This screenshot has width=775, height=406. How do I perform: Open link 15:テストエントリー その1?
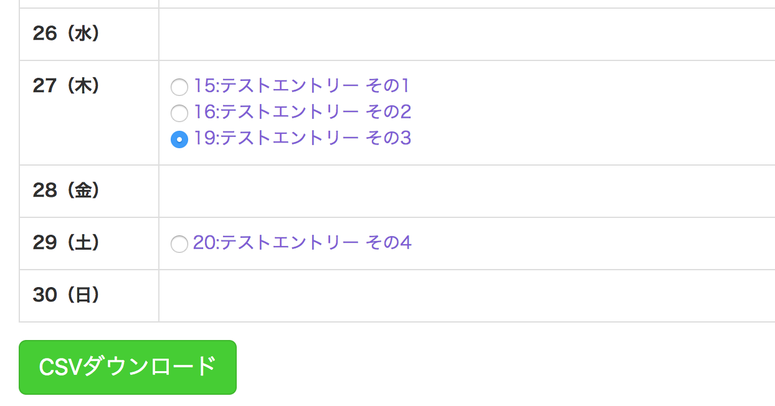click(302, 86)
